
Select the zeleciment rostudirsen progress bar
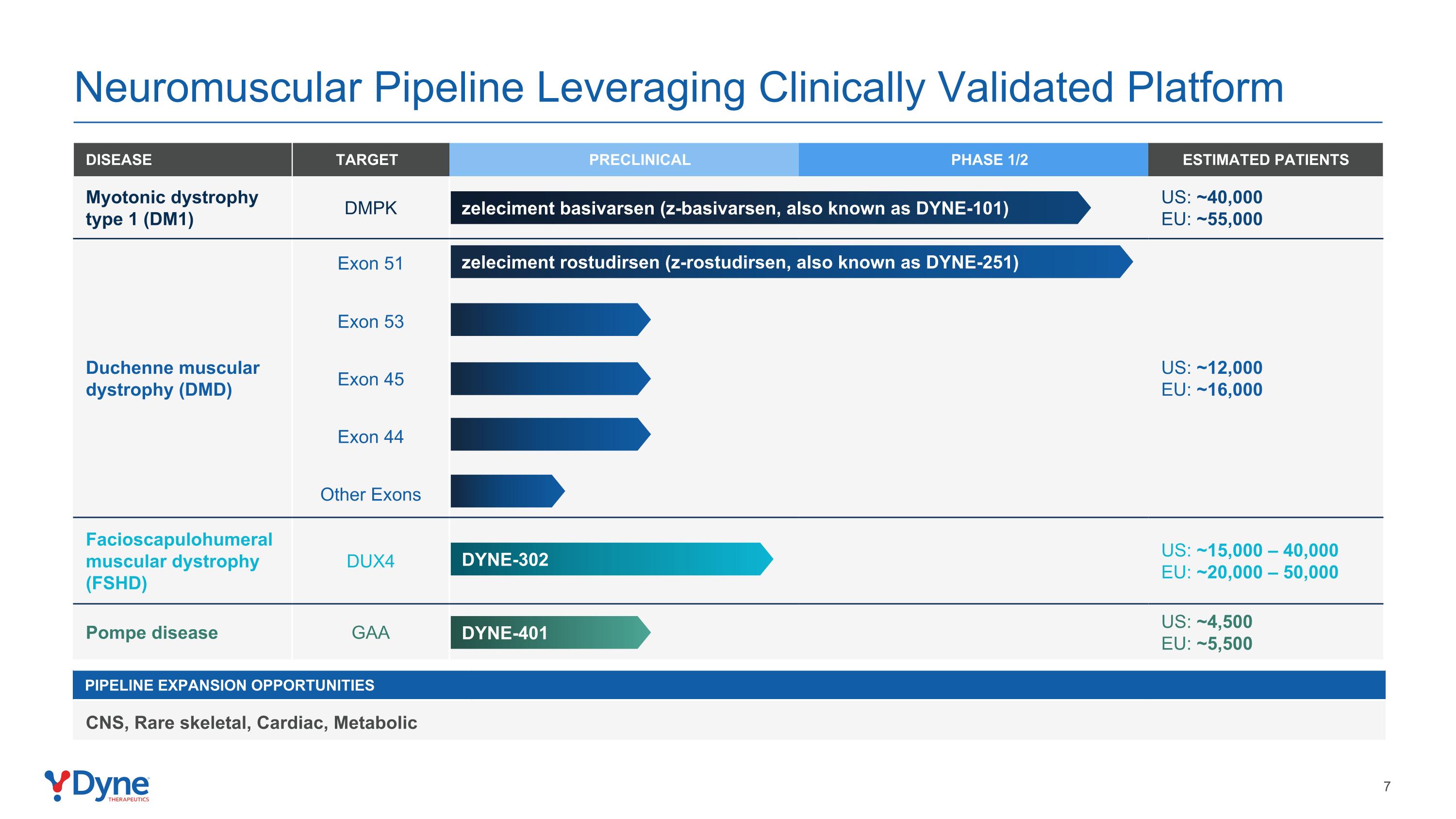pyautogui.click(x=790, y=262)
